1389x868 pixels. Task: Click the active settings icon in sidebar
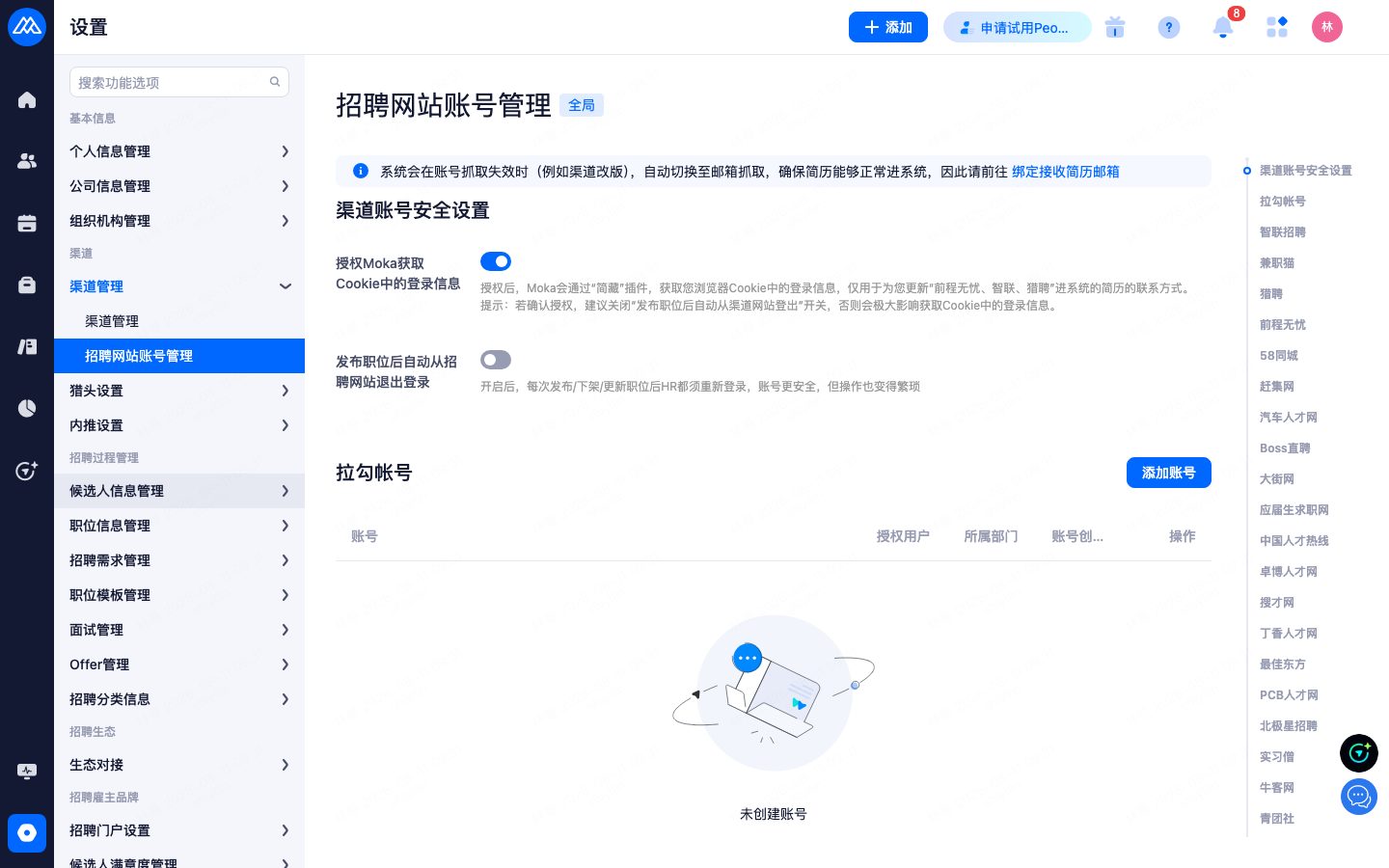27,833
